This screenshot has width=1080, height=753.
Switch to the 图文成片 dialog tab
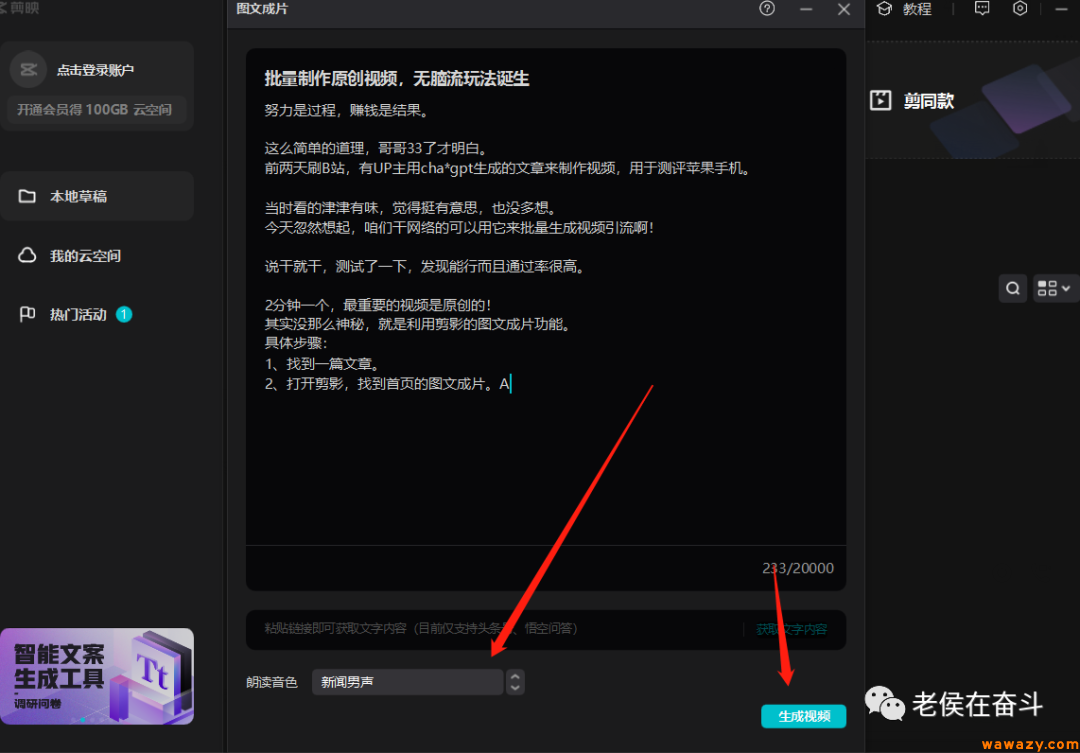tap(260, 9)
